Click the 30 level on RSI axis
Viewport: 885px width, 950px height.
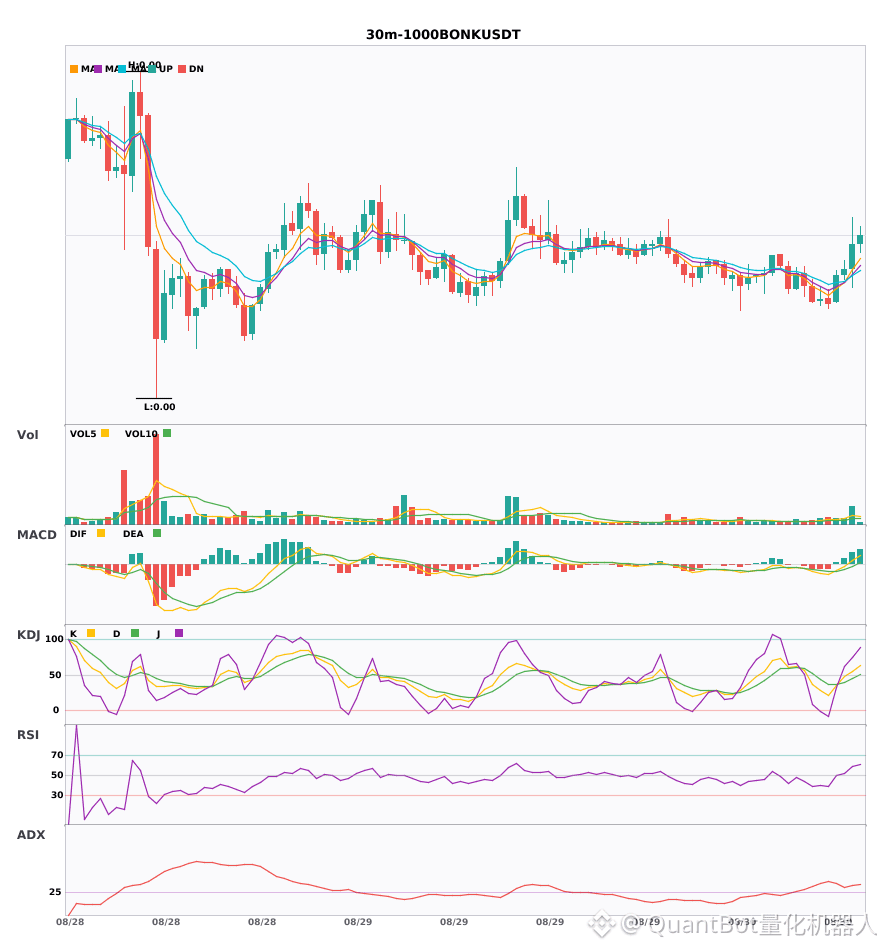click(58, 795)
